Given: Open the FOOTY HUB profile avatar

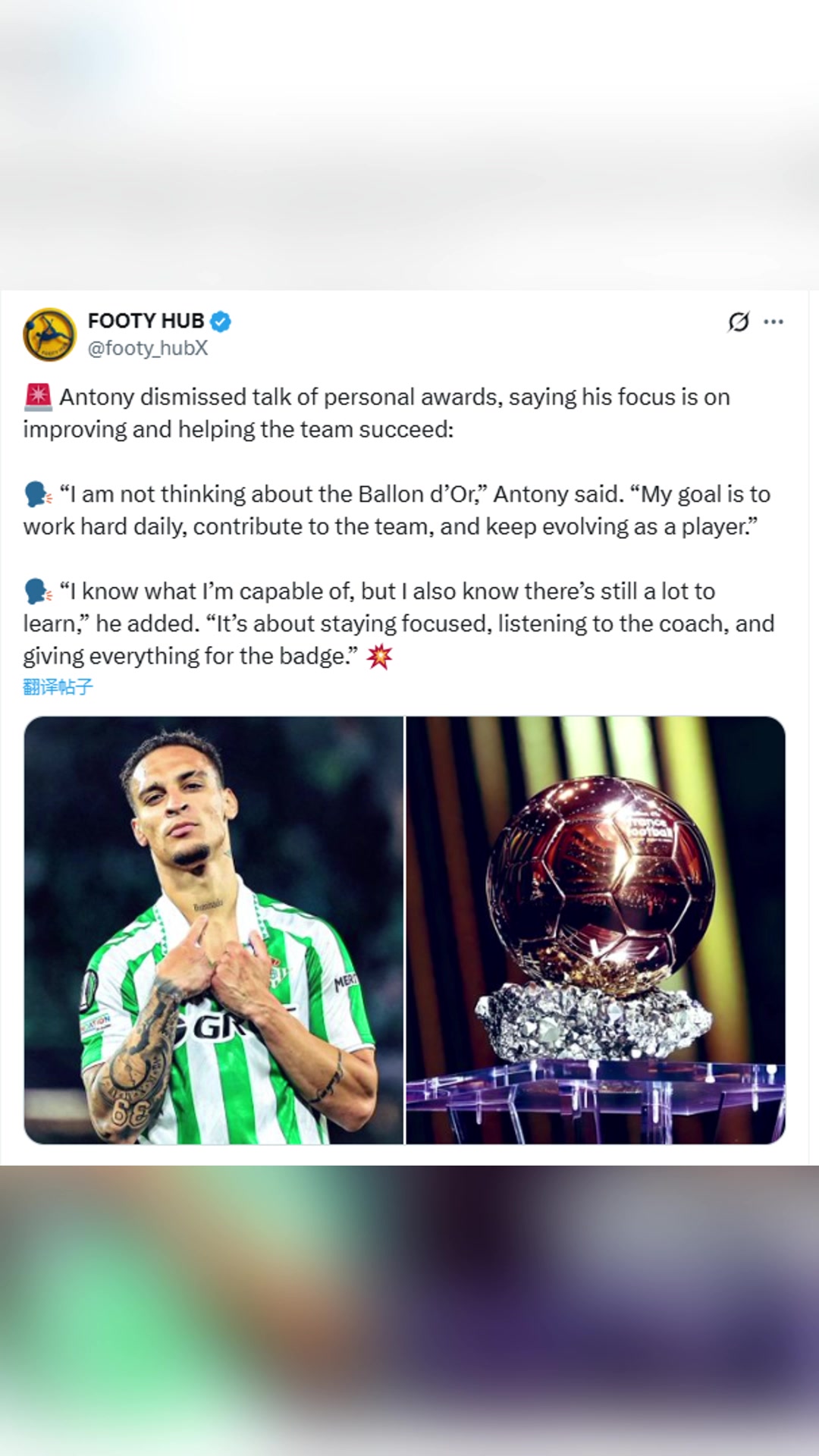Looking at the screenshot, I should point(49,334).
